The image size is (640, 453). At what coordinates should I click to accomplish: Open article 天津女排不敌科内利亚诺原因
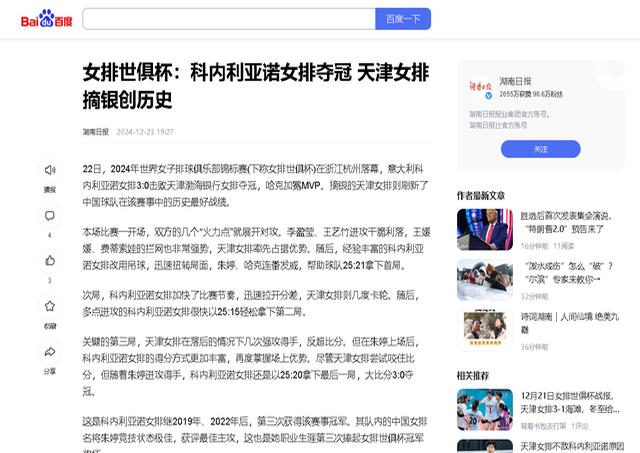tap(572, 446)
